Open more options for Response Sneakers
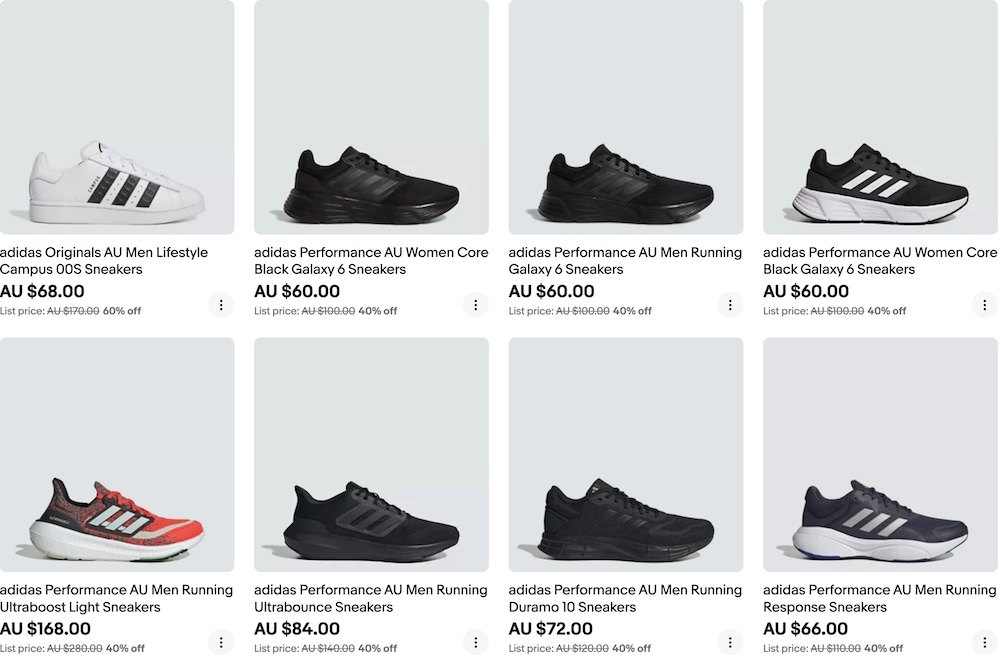Image resolution: width=1000 pixels, height=670 pixels. pyautogui.click(x=984, y=642)
